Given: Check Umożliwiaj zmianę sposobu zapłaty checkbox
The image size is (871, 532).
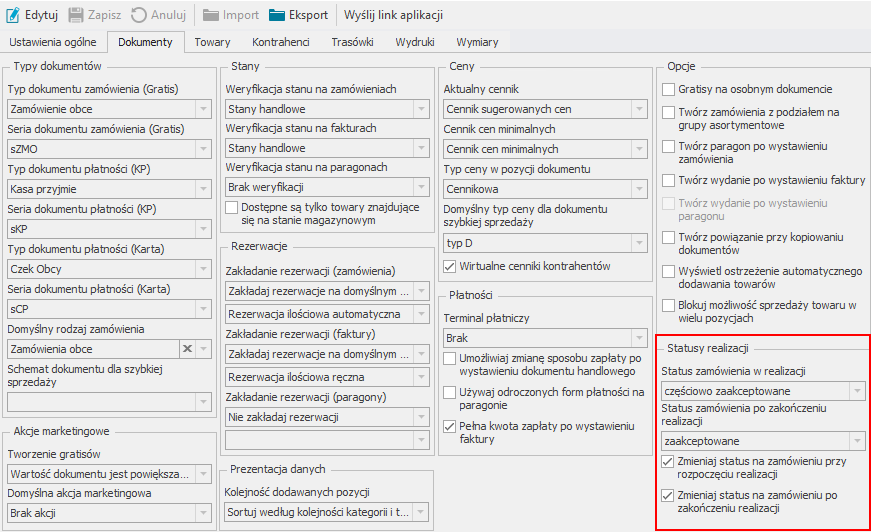Looking at the screenshot, I should point(449,358).
